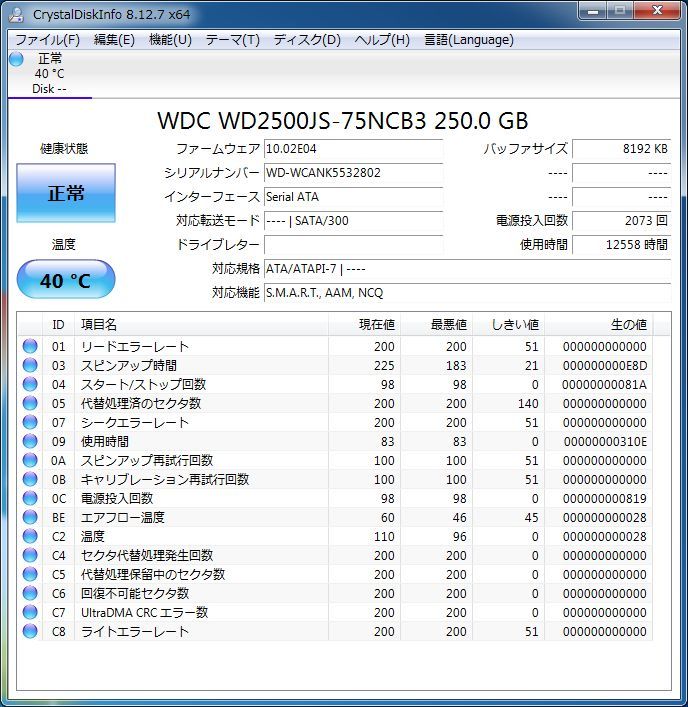Click status icon for row 07 シークエラーレート
Viewport: 688px width, 707px height.
(30, 422)
